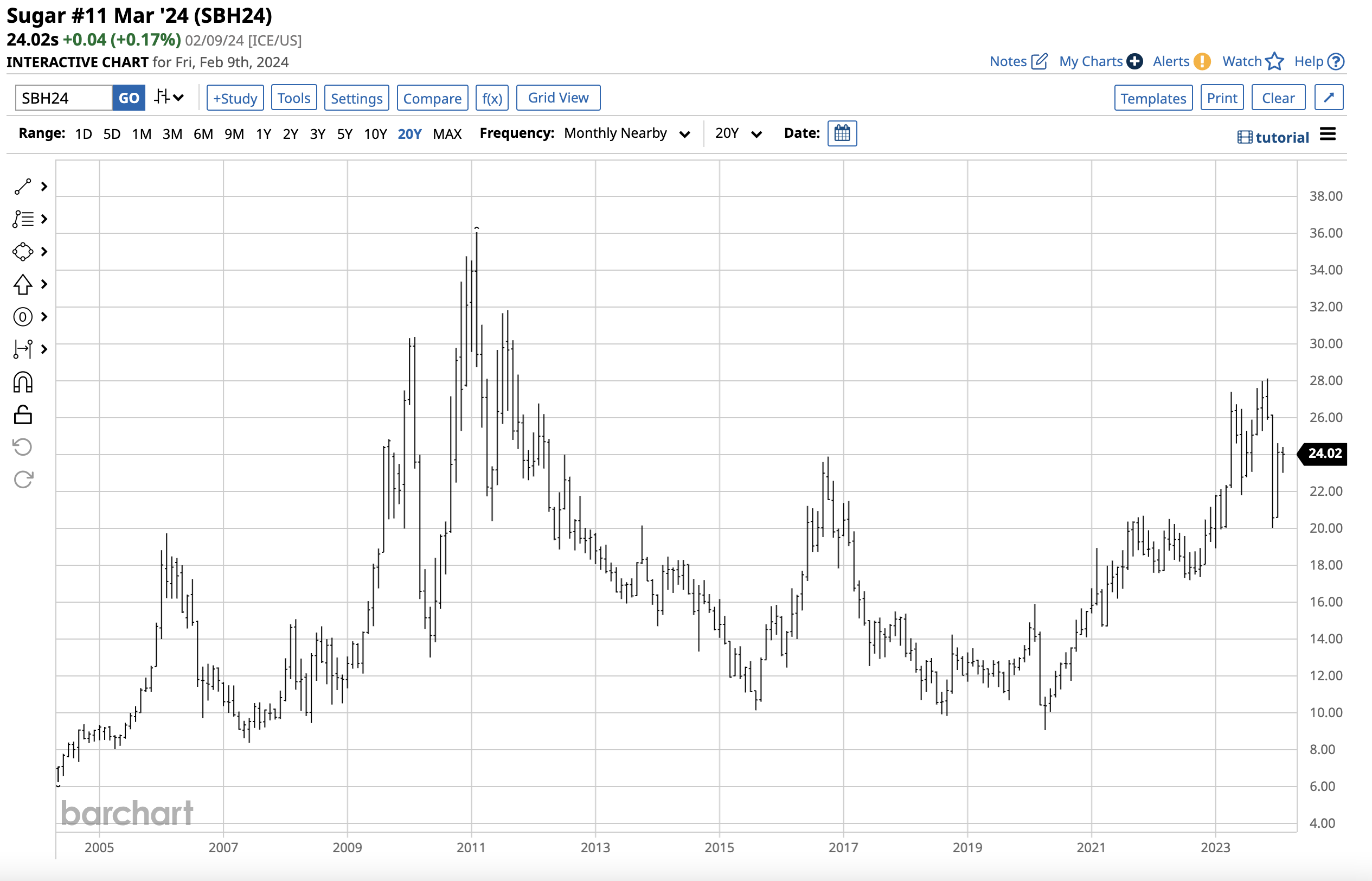
Task: Open chart Settings
Action: click(357, 98)
